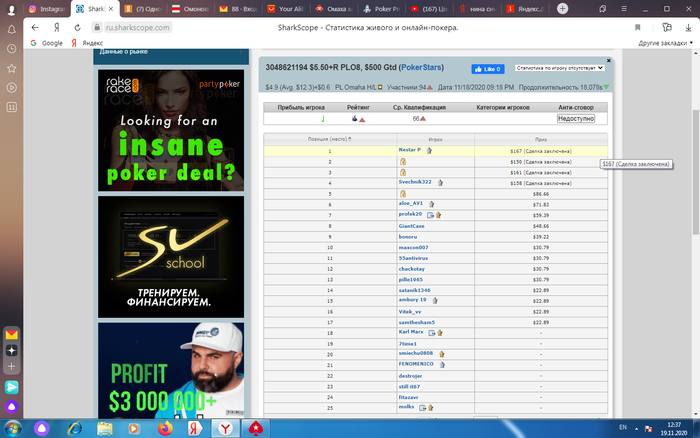Open the Google bookmark
This screenshot has width=700, height=438.
coord(46,43)
